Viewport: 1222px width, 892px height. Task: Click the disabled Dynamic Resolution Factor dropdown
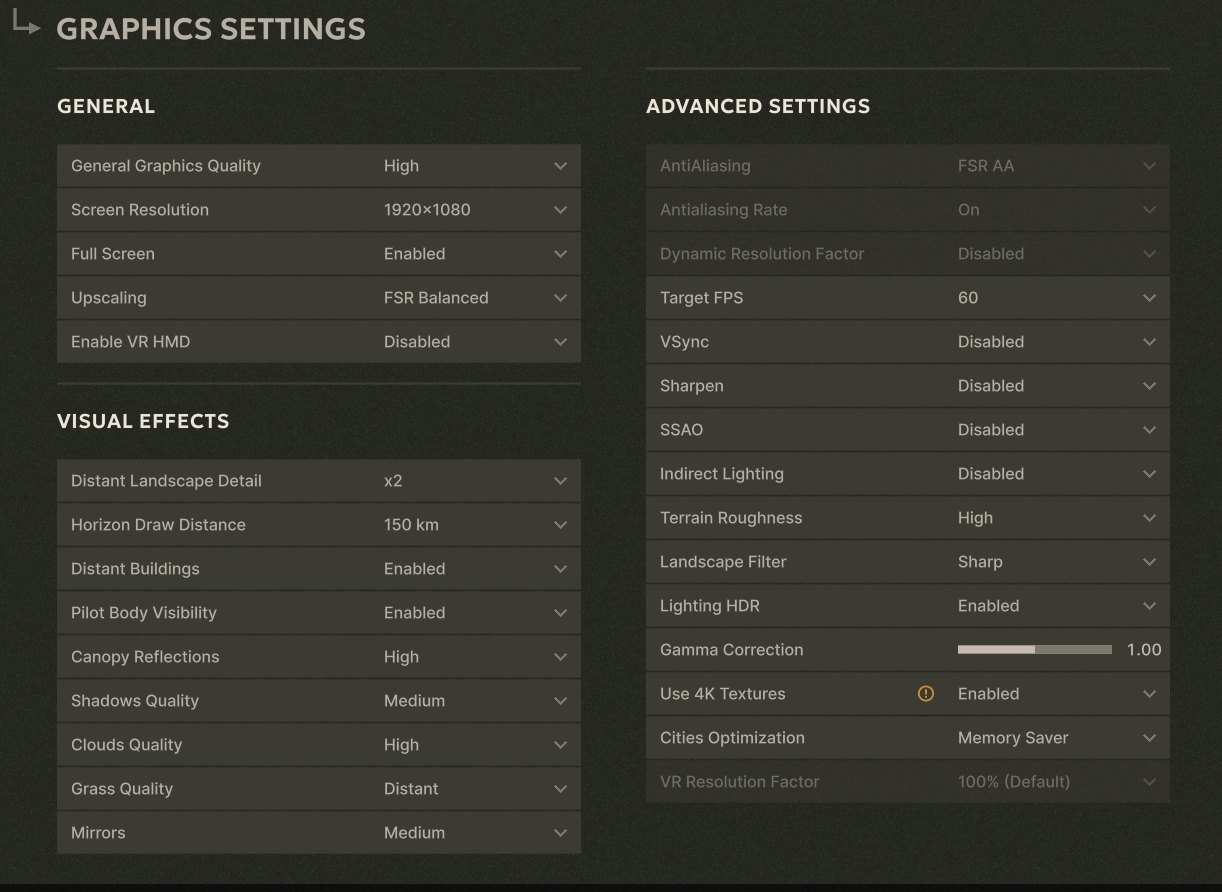(908, 254)
